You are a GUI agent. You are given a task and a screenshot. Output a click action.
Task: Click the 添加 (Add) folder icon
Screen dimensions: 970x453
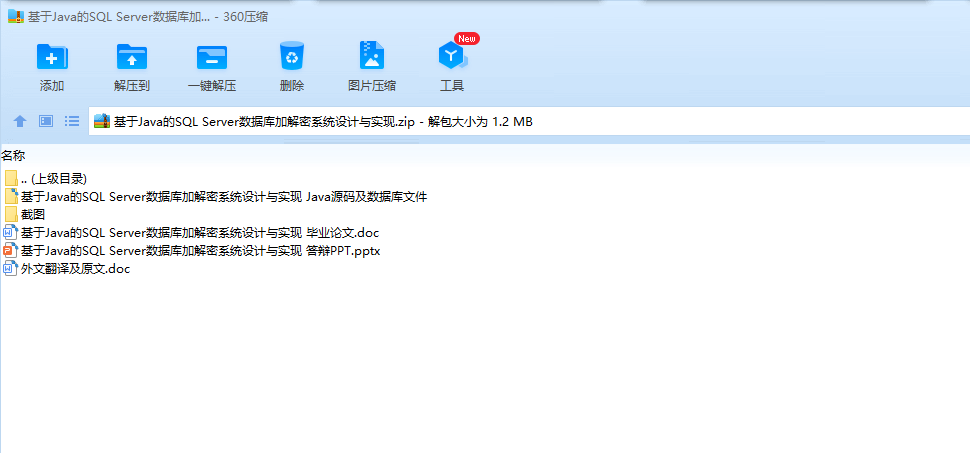pos(52,56)
